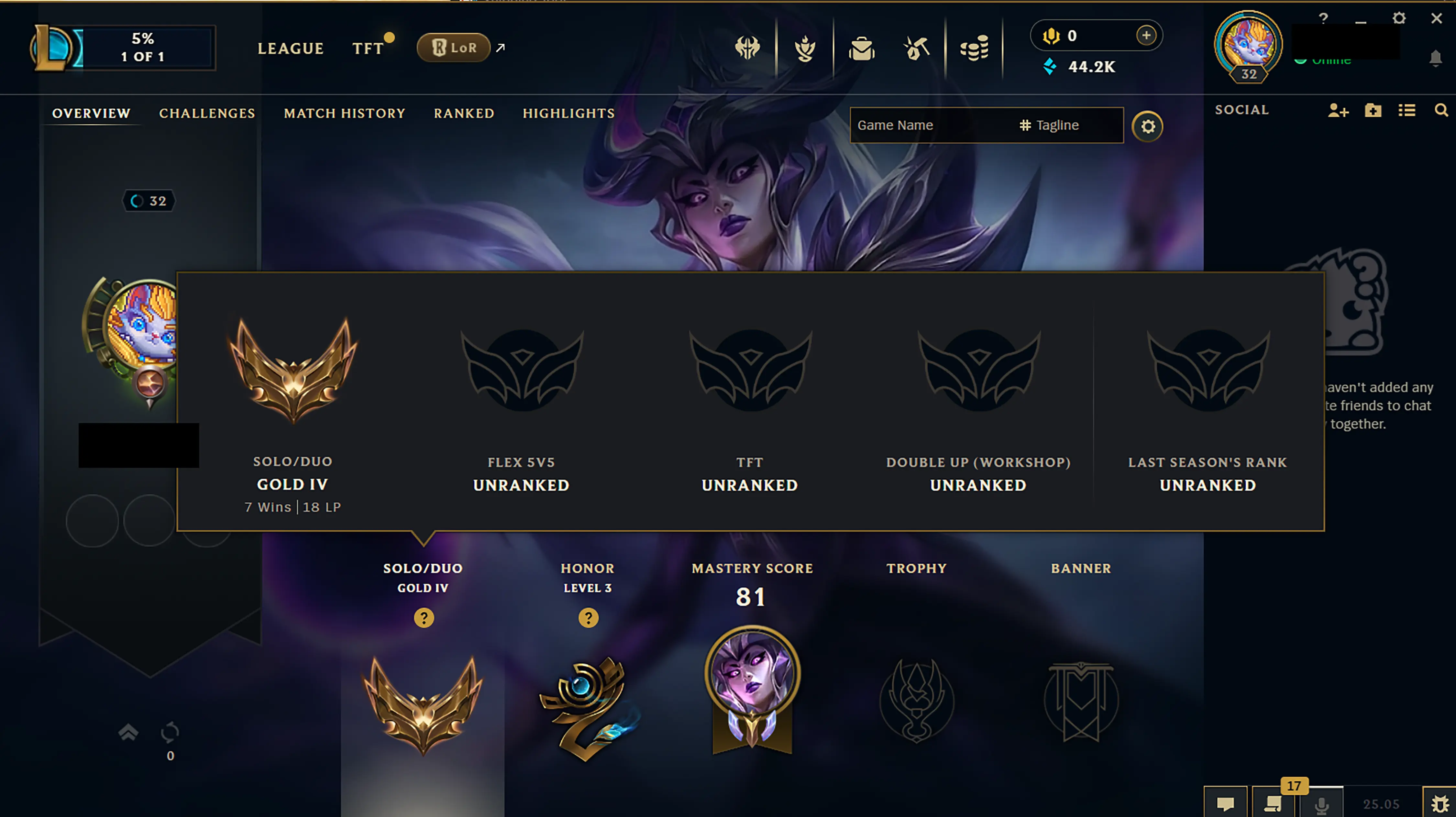Open the profile settings gear near Tagline
Image resolution: width=1456 pixels, height=817 pixels.
[1147, 126]
